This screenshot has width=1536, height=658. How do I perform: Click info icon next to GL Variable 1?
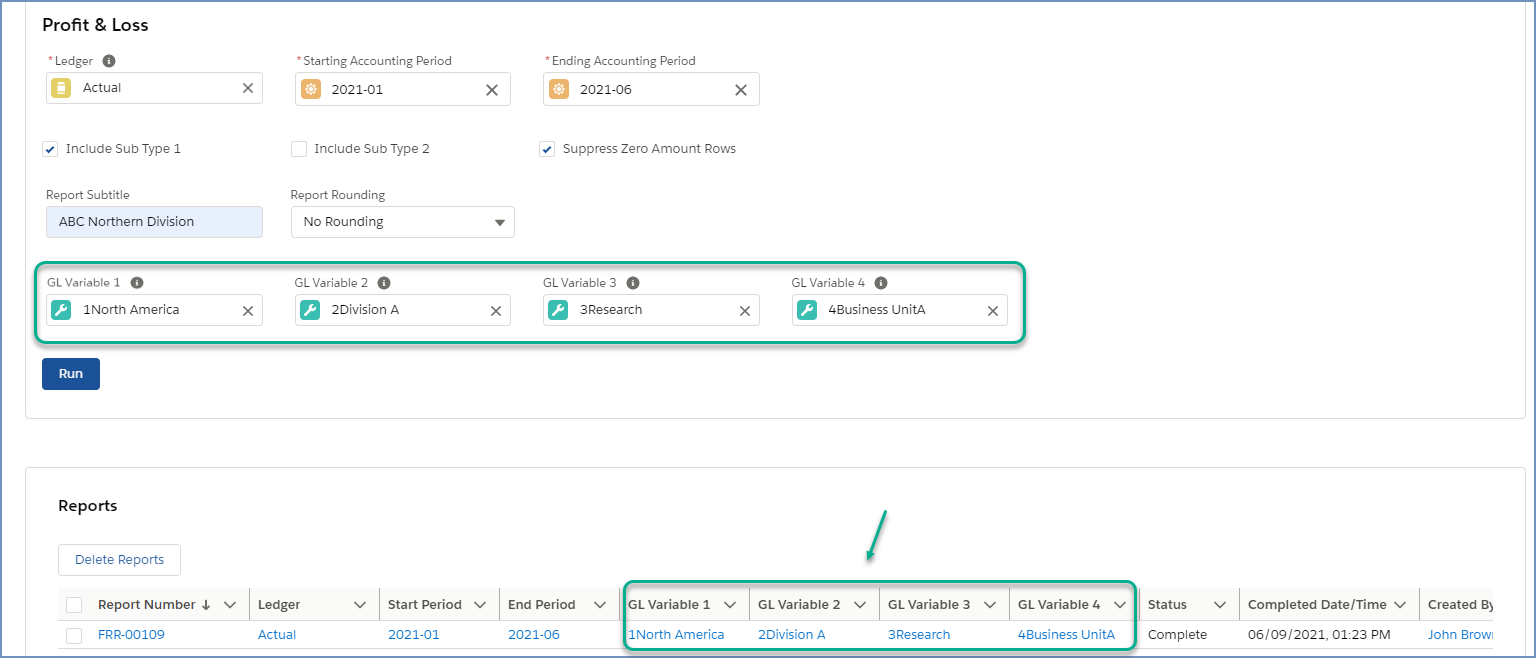[137, 283]
